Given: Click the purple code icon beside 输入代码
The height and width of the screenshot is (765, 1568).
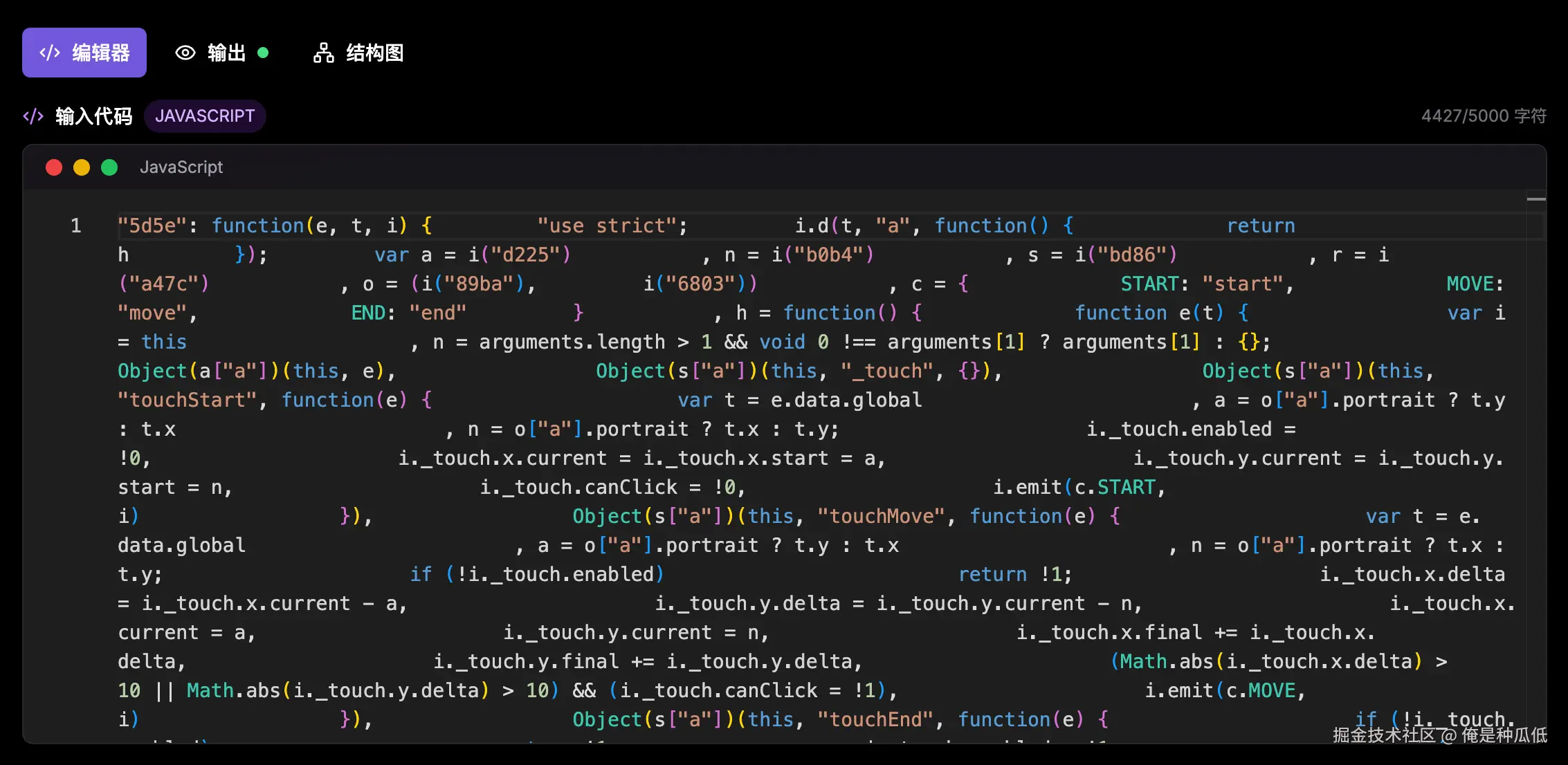Looking at the screenshot, I should click(33, 116).
